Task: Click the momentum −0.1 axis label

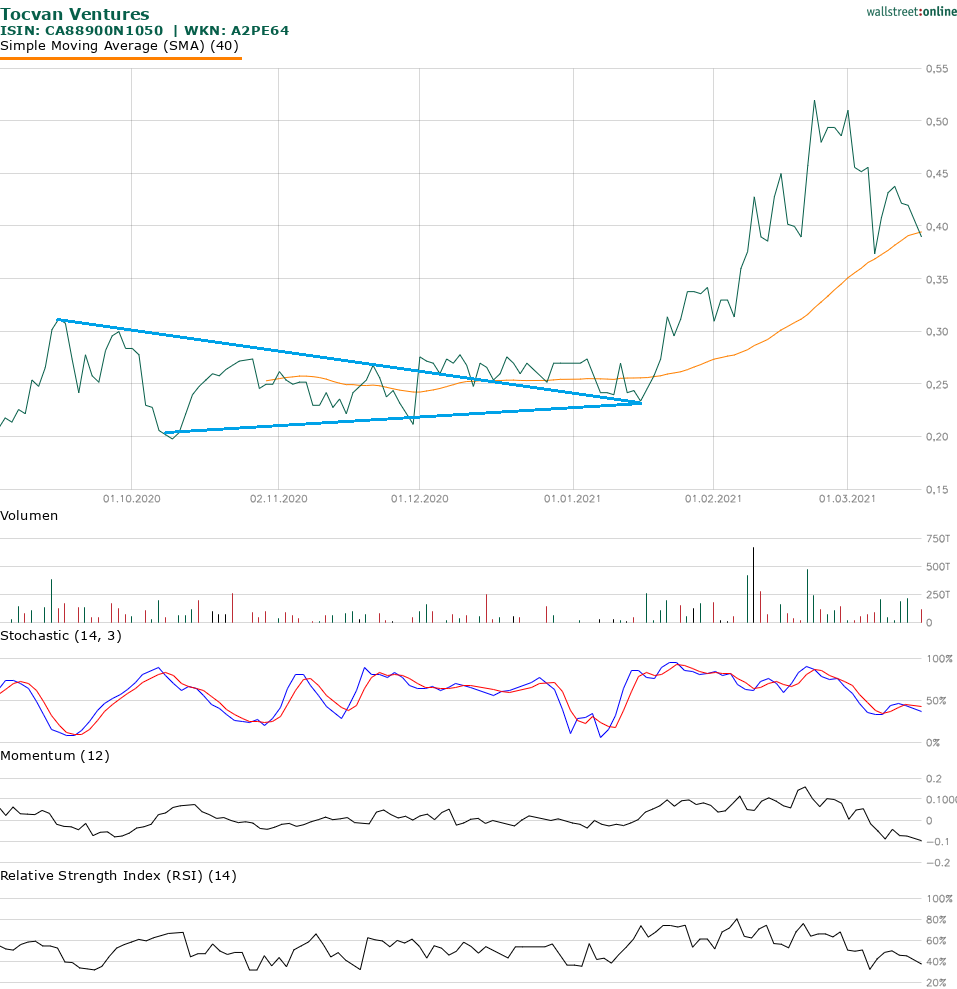Action: (937, 842)
